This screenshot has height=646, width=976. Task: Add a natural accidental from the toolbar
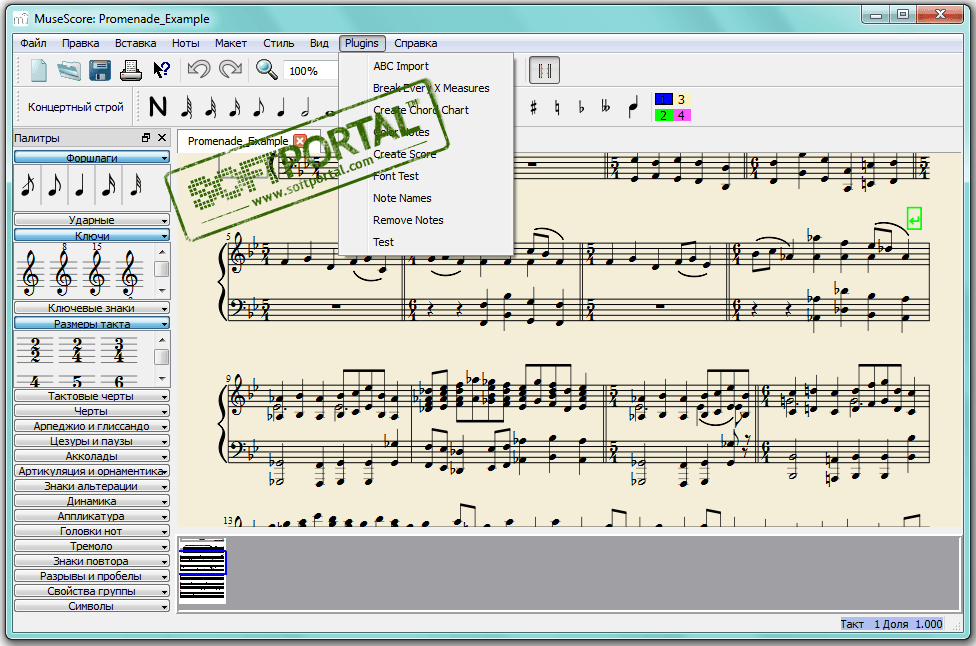click(x=557, y=108)
